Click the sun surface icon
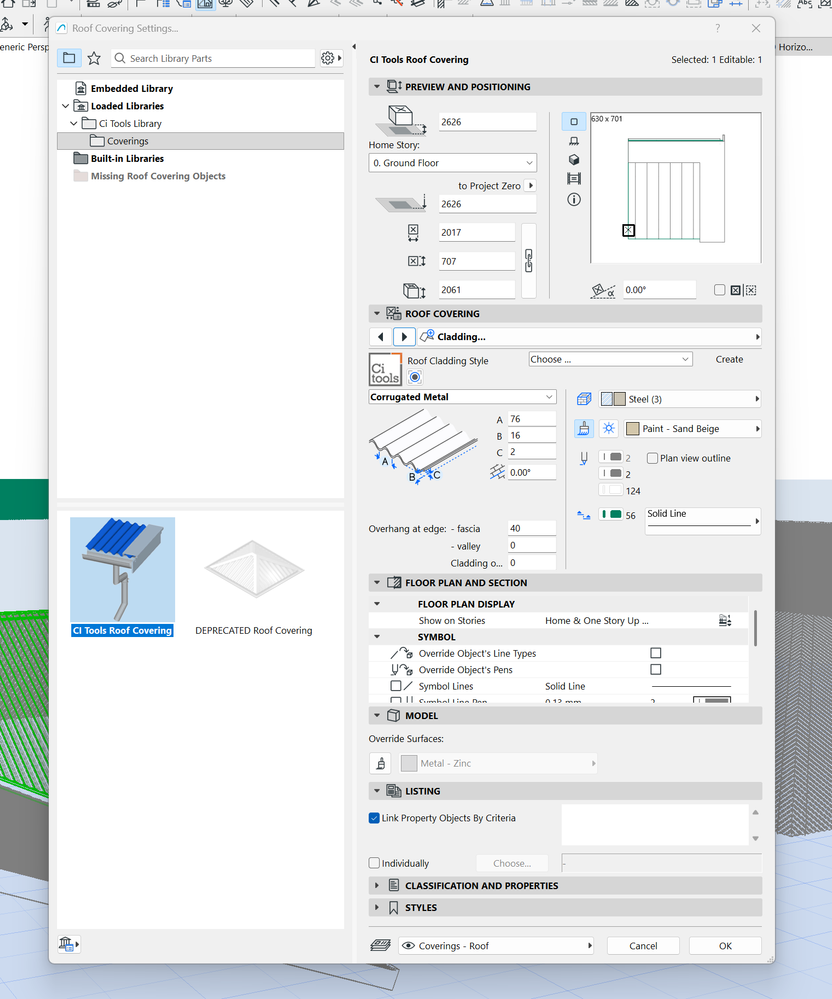832x999 pixels. pos(608,428)
